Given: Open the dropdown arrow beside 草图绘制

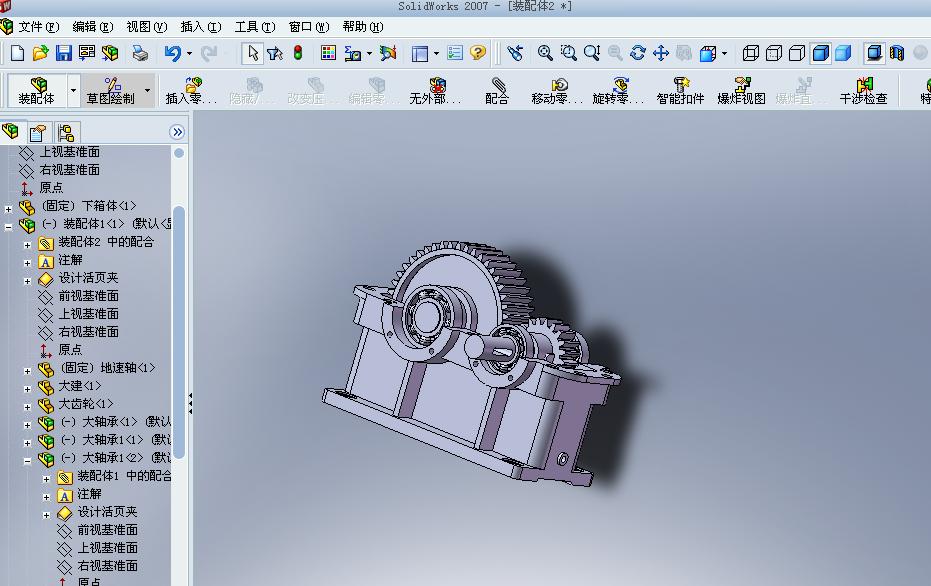Looking at the screenshot, I should click(x=147, y=90).
